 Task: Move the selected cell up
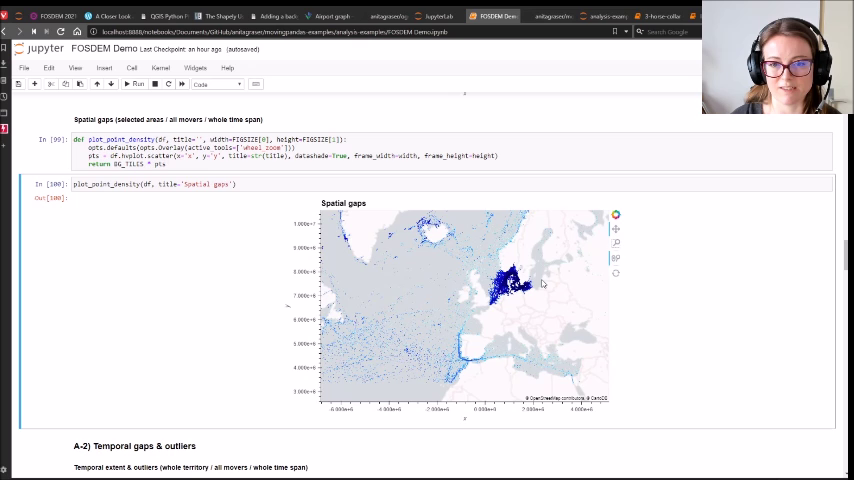pyautogui.click(x=97, y=84)
